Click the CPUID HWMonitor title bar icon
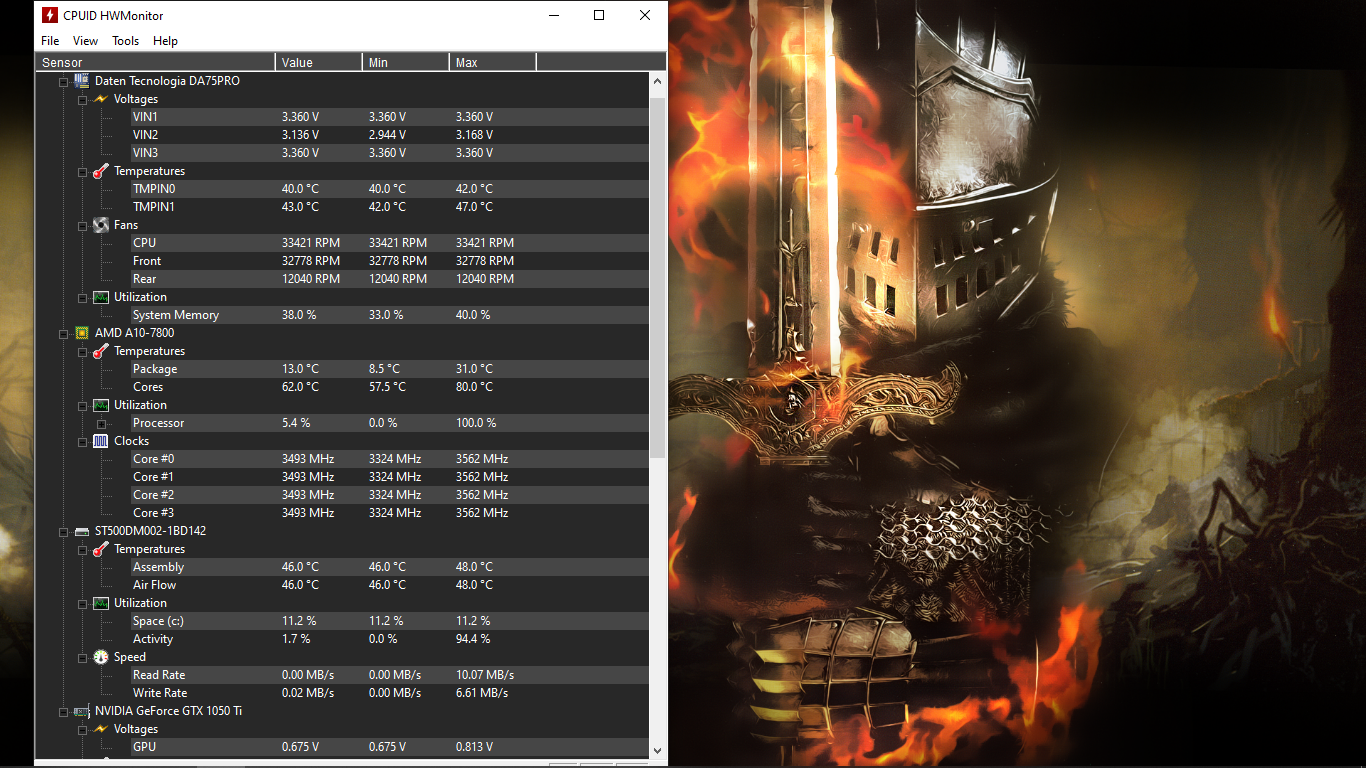The image size is (1366, 768). (x=50, y=15)
